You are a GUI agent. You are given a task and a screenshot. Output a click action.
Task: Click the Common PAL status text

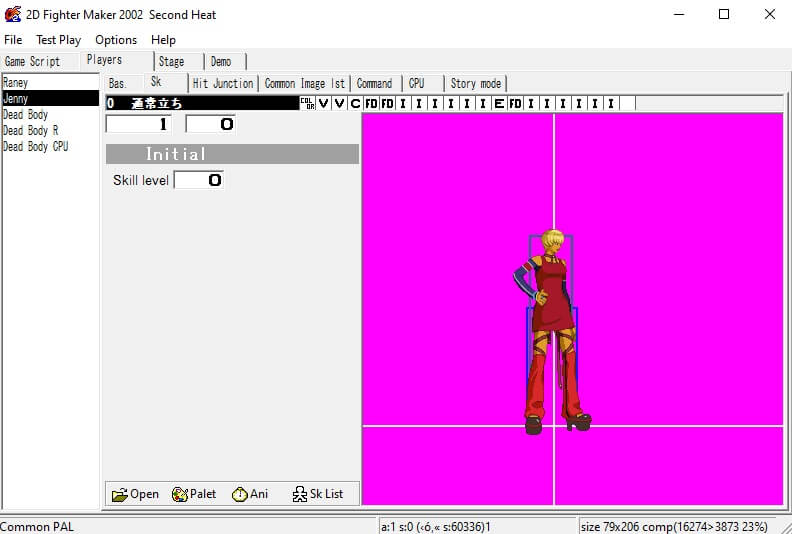coord(37,527)
